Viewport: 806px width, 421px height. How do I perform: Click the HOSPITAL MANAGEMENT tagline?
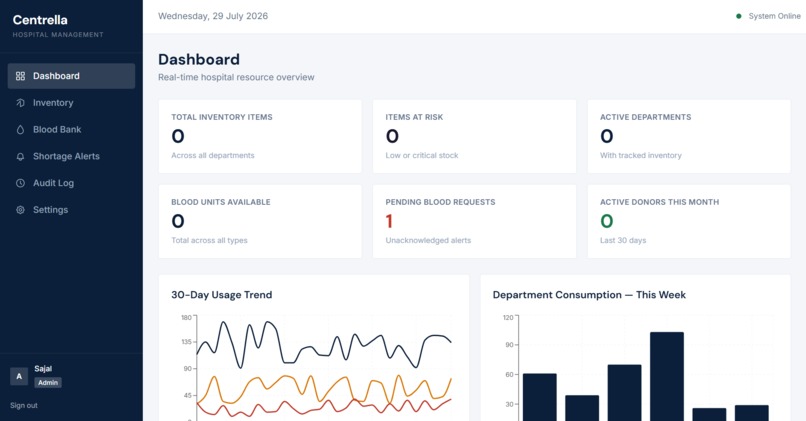click(58, 35)
